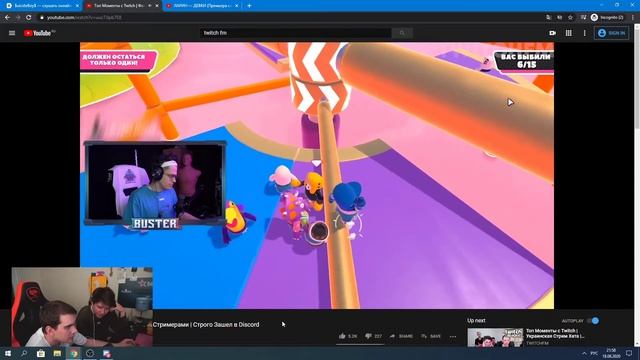Go to the YouTube home logo
Viewport: 640px width, 360px height.
coord(39,33)
